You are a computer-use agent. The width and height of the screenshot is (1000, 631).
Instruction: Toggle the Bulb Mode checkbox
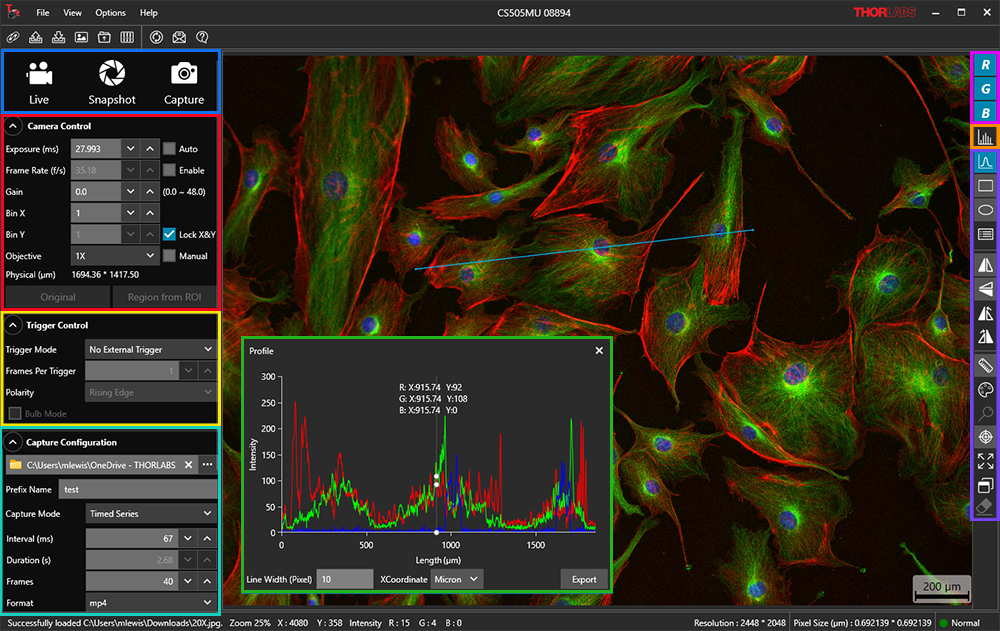(x=15, y=413)
